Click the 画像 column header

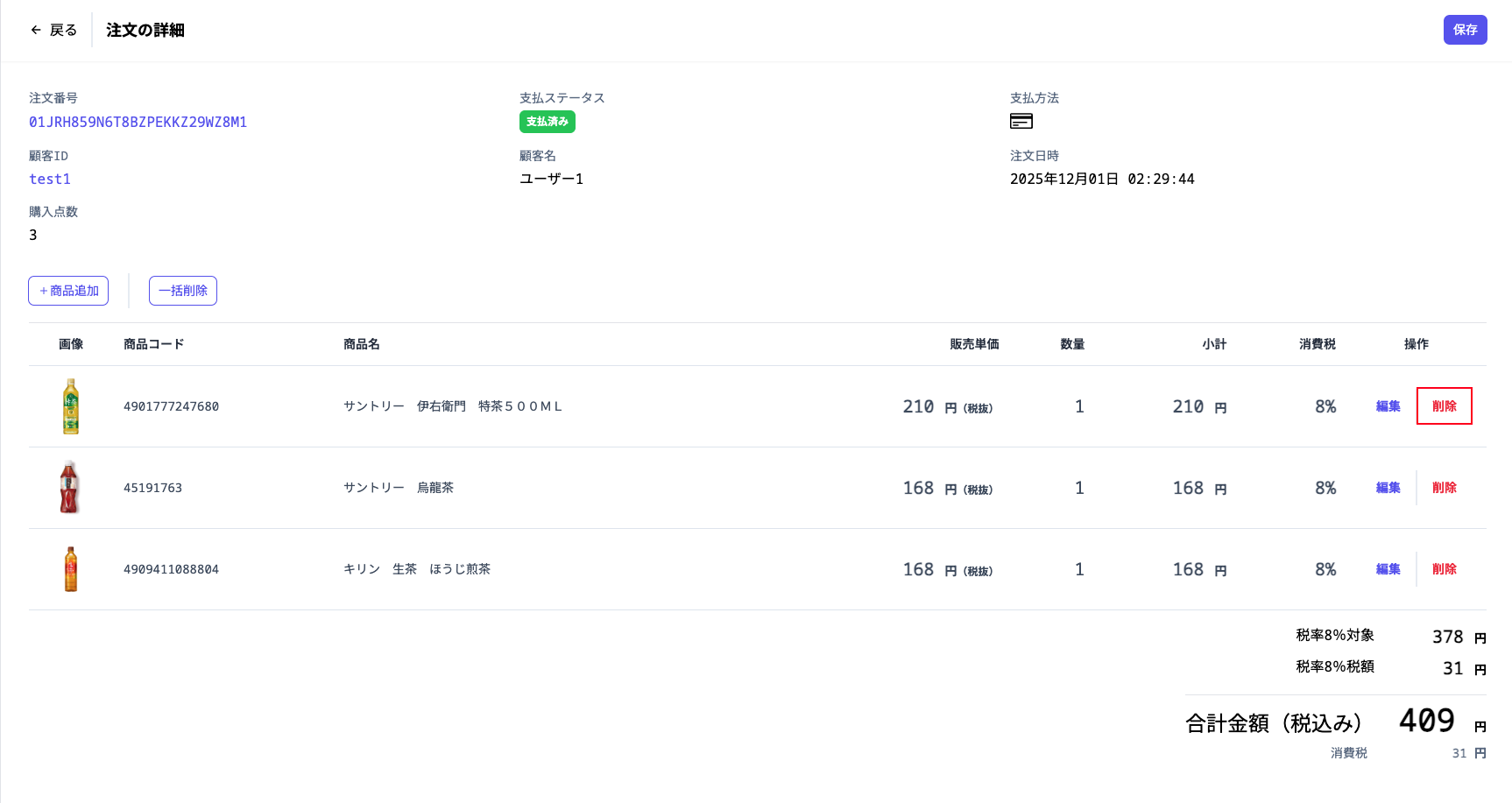71,344
